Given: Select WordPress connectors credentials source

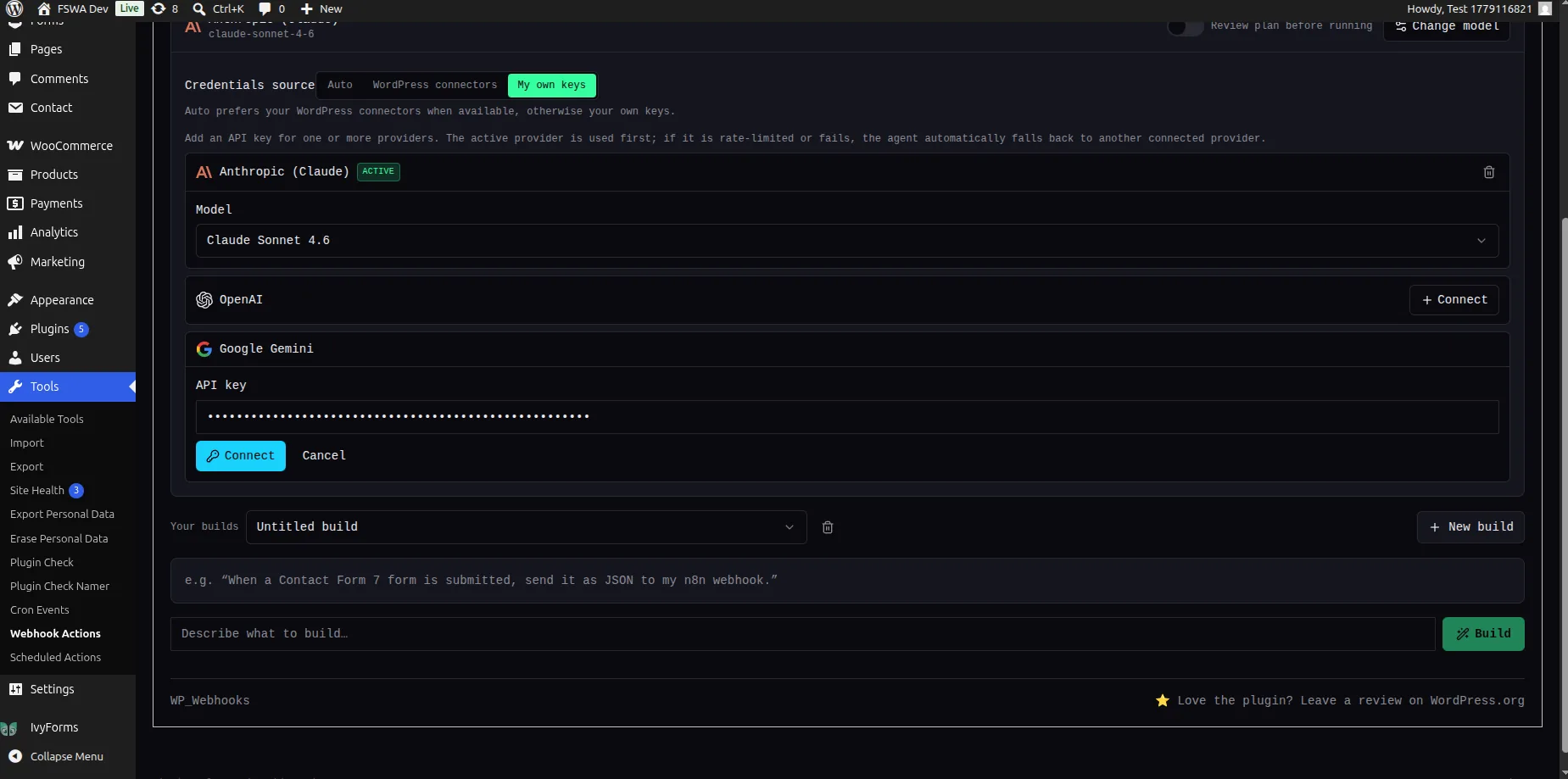Looking at the screenshot, I should pyautogui.click(x=435, y=85).
